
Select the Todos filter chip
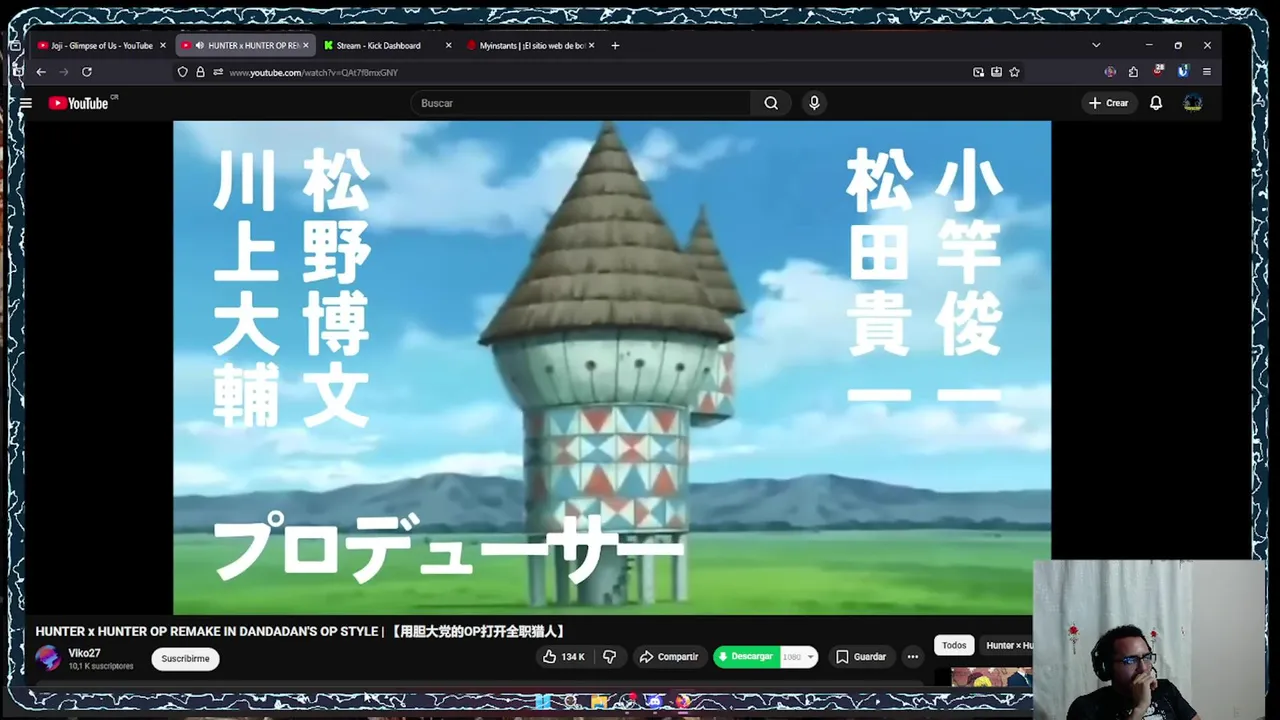pos(954,645)
